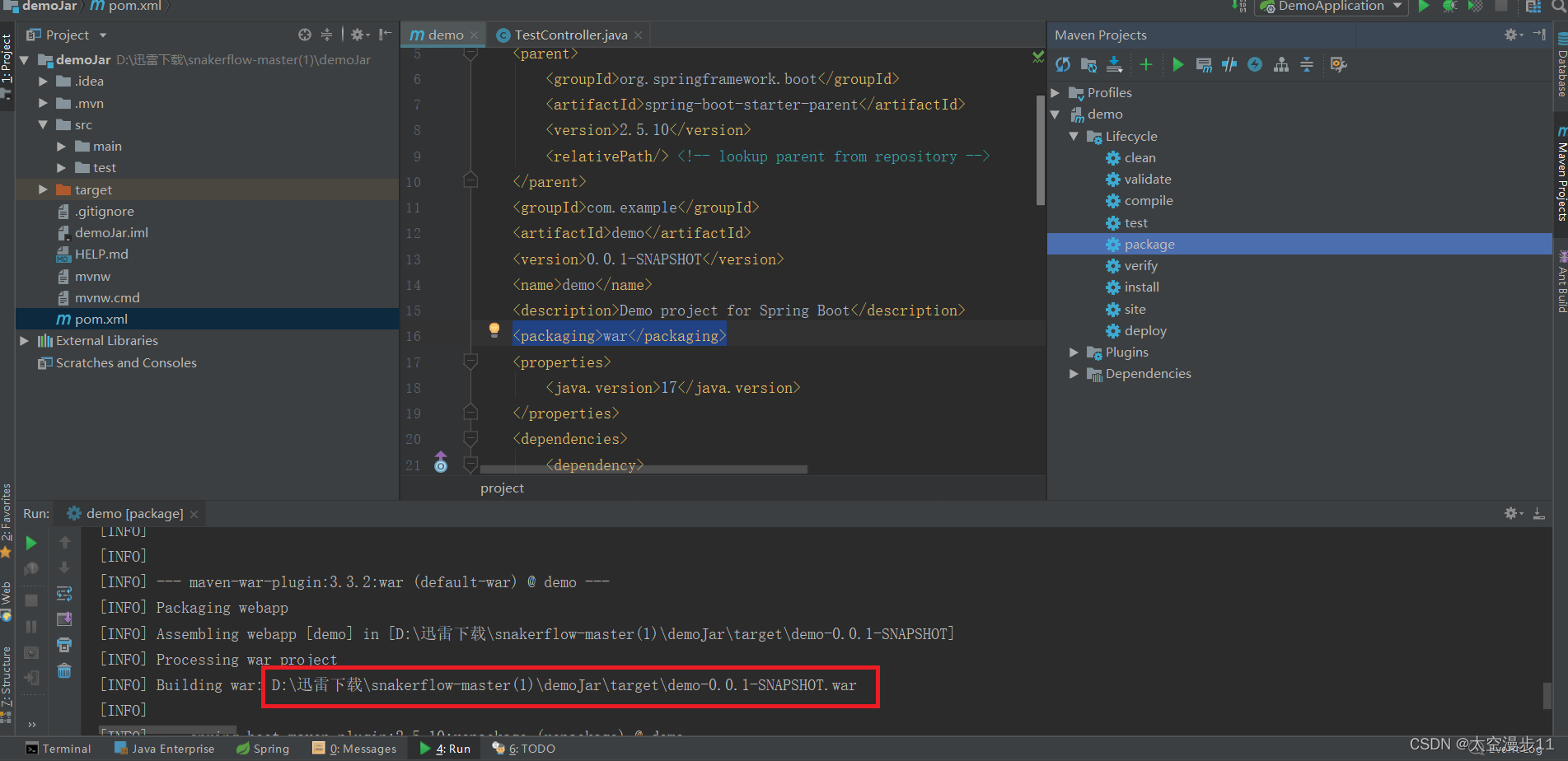The height and width of the screenshot is (761, 1568).
Task: Open Maven Settings wrench icon
Action: (x=1338, y=64)
